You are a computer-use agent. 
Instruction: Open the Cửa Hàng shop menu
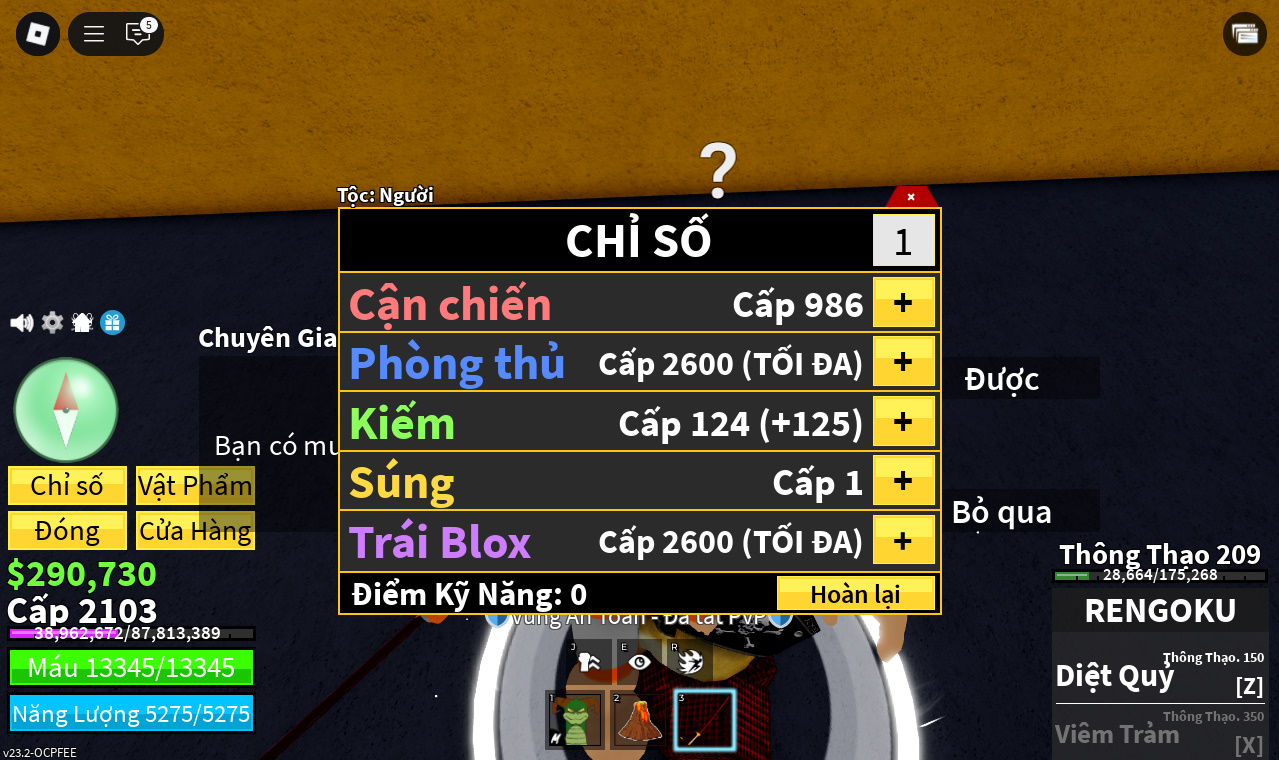tap(195, 530)
